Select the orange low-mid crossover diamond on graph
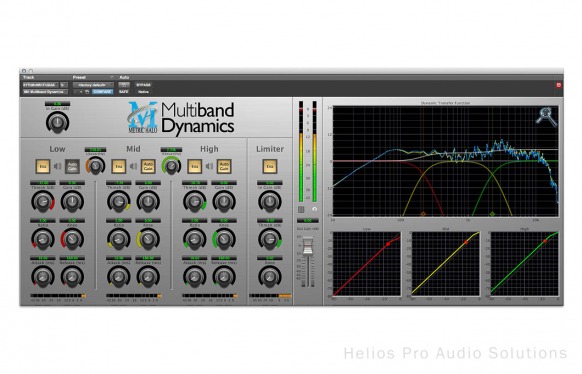 pos(423,214)
